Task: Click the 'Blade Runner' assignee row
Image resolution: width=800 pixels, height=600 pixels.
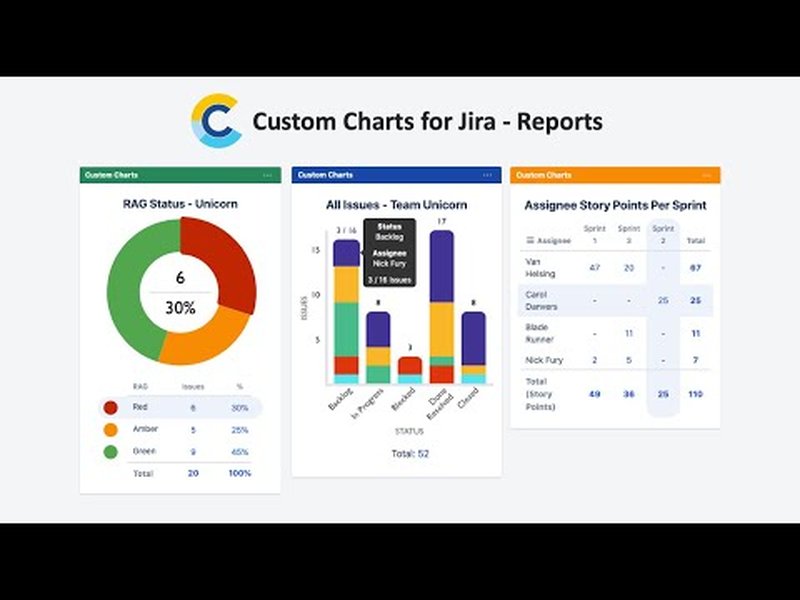Action: click(x=615, y=333)
